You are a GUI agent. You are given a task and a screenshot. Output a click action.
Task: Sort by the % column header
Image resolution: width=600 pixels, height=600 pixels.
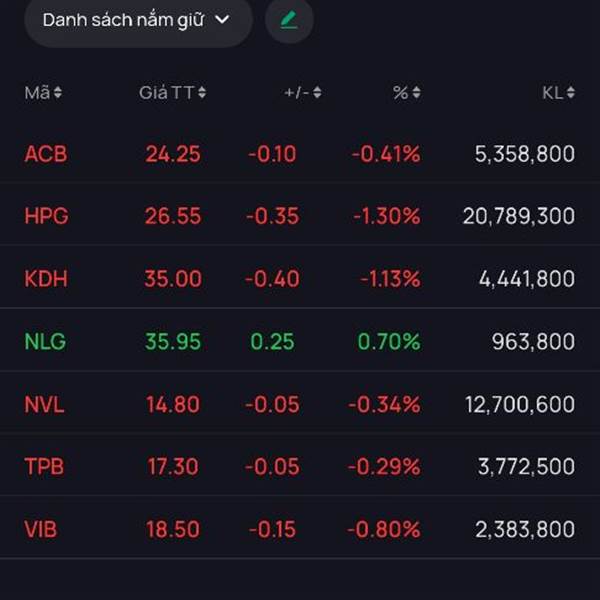click(x=406, y=93)
